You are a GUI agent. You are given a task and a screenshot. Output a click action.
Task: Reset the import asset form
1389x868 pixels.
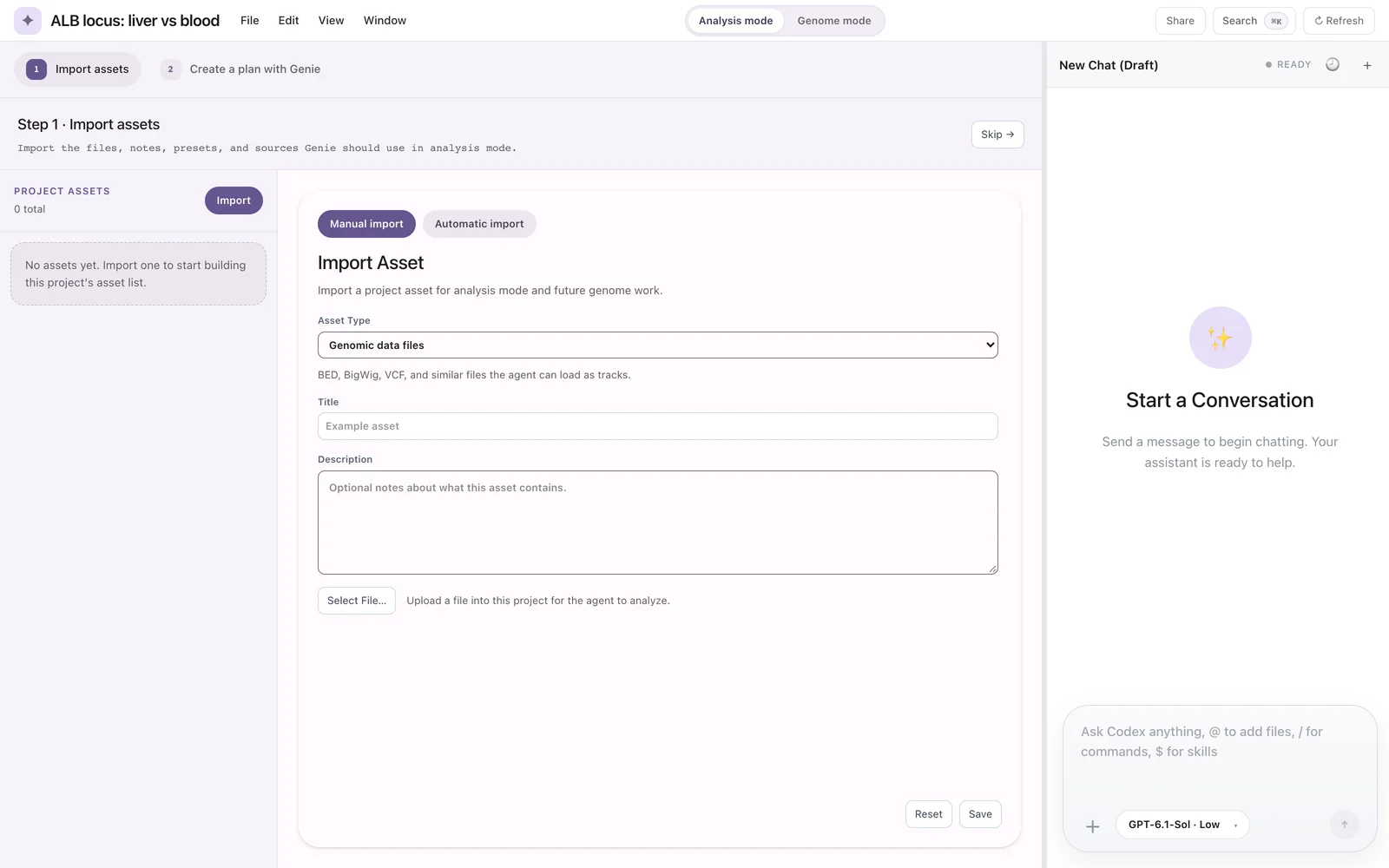point(928,814)
